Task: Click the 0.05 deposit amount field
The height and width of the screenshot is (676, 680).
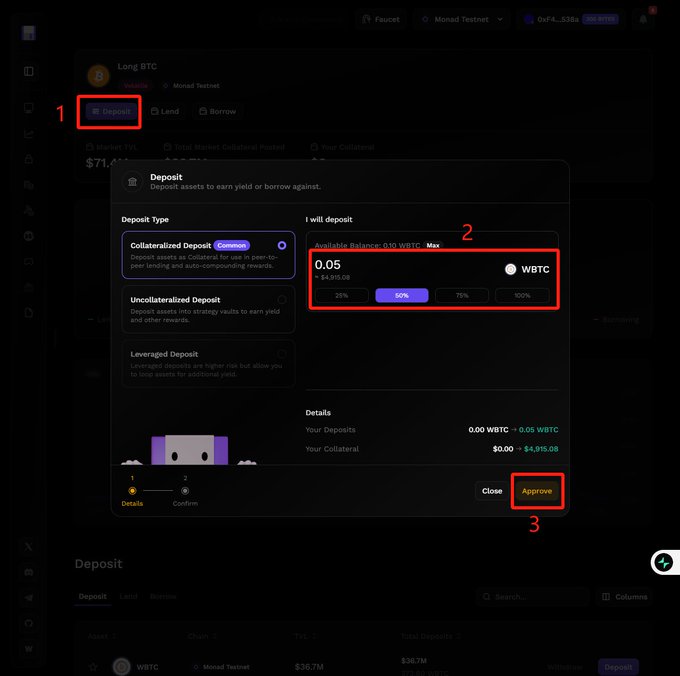Action: pyautogui.click(x=328, y=265)
